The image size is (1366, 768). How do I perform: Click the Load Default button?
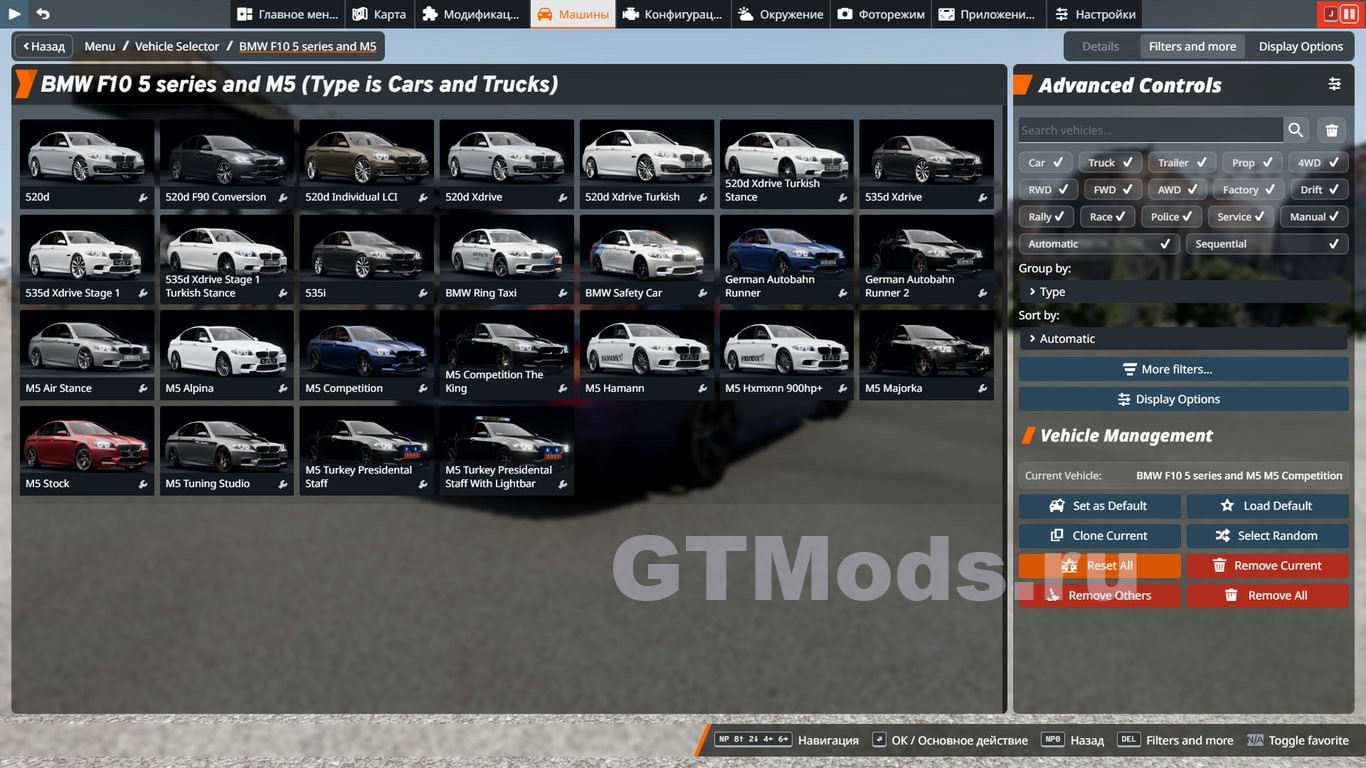pyautogui.click(x=1267, y=506)
